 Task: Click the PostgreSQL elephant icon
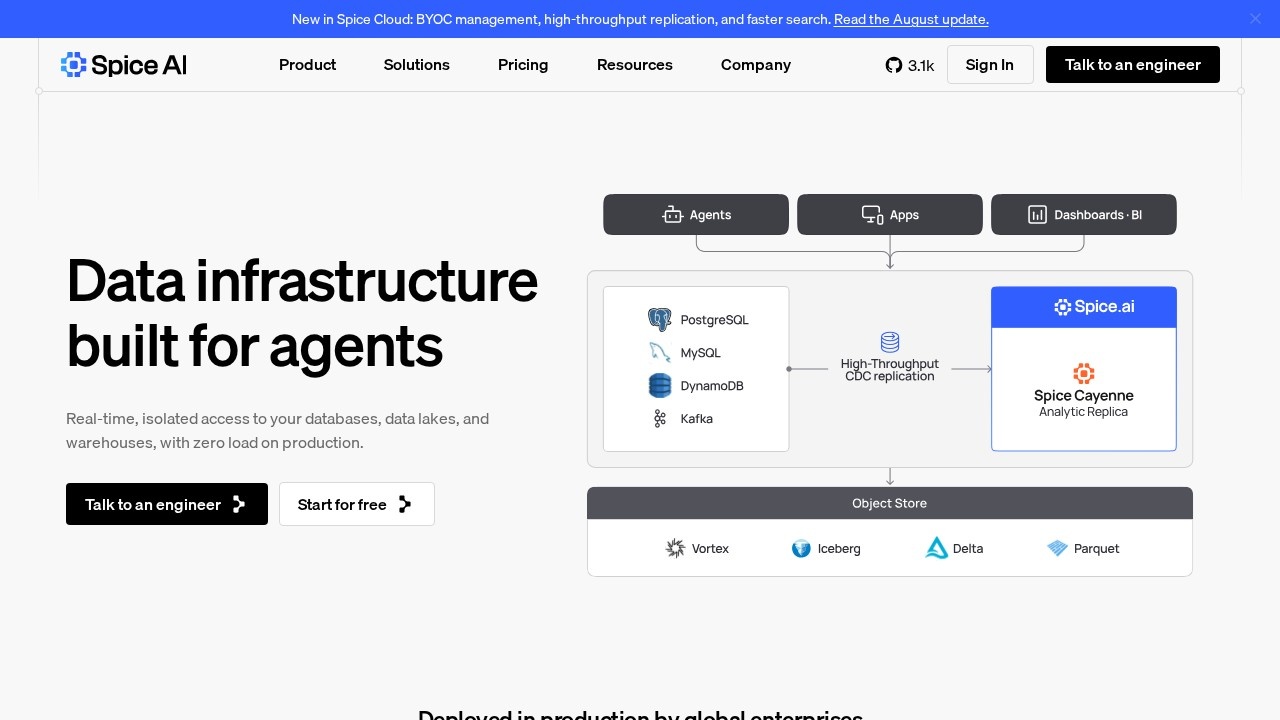[x=659, y=320]
